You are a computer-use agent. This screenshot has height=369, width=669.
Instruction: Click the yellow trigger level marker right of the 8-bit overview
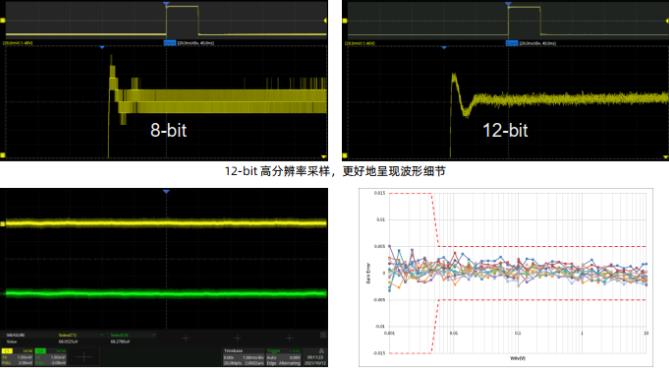[x=326, y=20]
